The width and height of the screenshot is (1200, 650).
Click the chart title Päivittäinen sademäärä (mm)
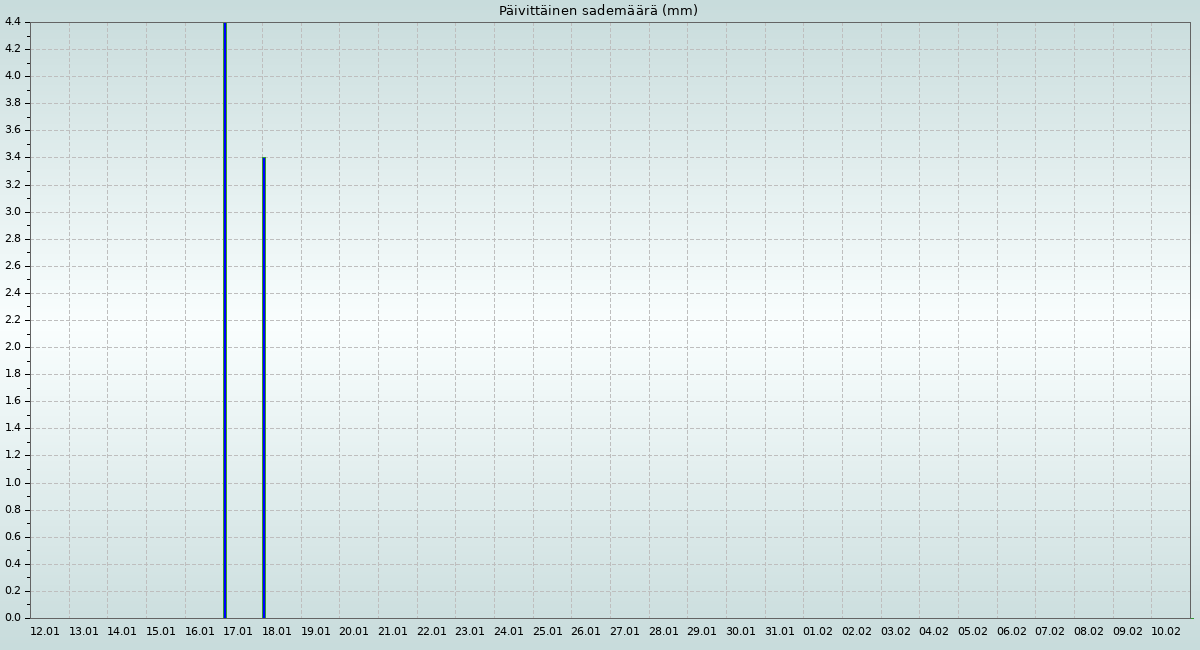tap(598, 11)
